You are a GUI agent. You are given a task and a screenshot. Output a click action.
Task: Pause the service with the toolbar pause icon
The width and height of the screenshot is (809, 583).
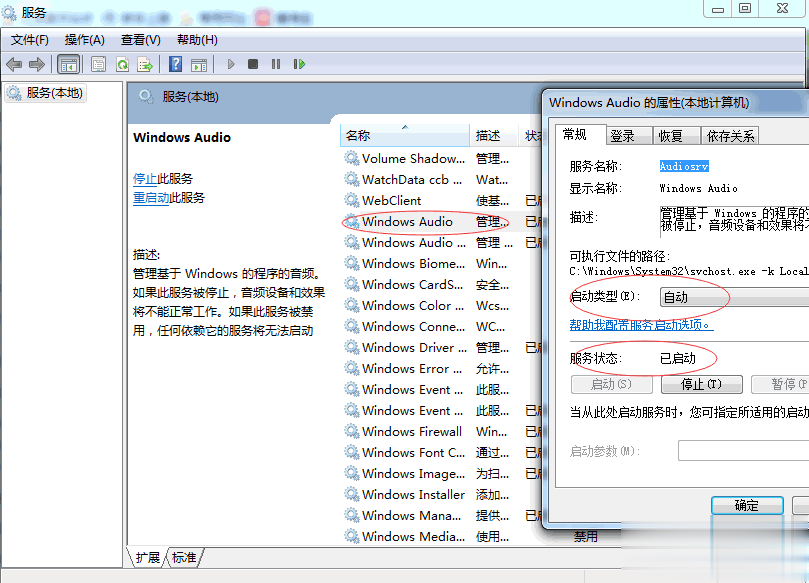[276, 64]
